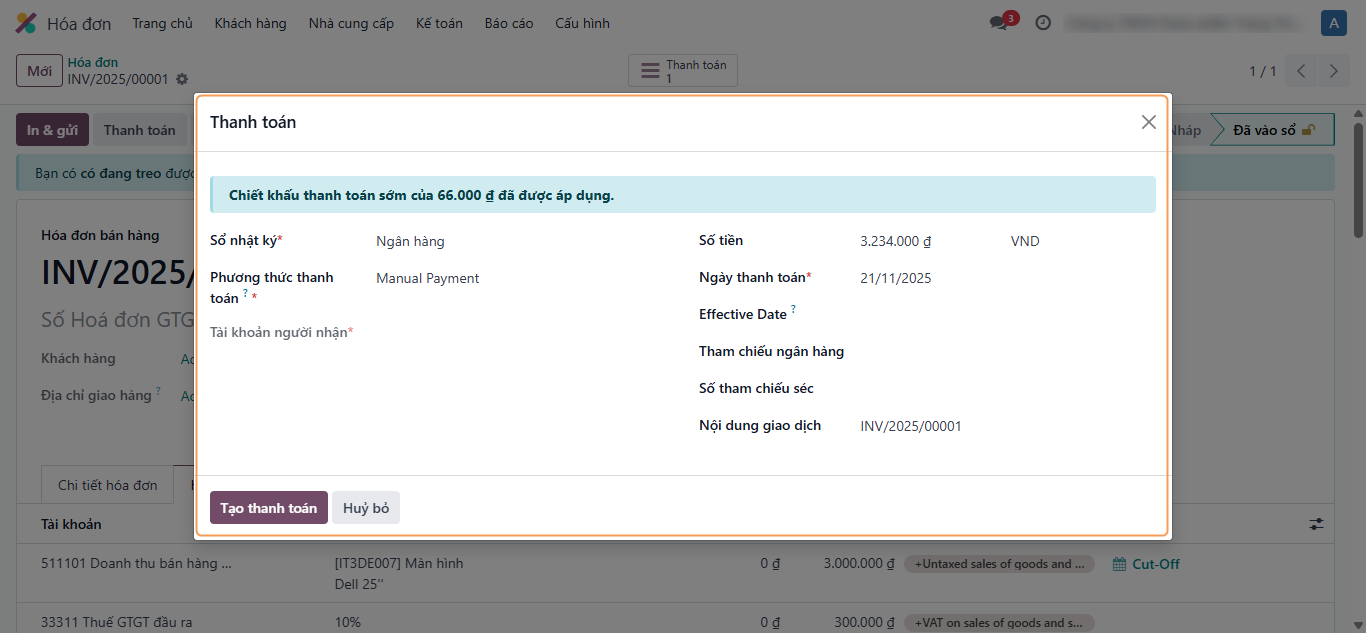Screen dimensions: 1366x633
Task: Go to the next record arrow
Action: point(1333,71)
